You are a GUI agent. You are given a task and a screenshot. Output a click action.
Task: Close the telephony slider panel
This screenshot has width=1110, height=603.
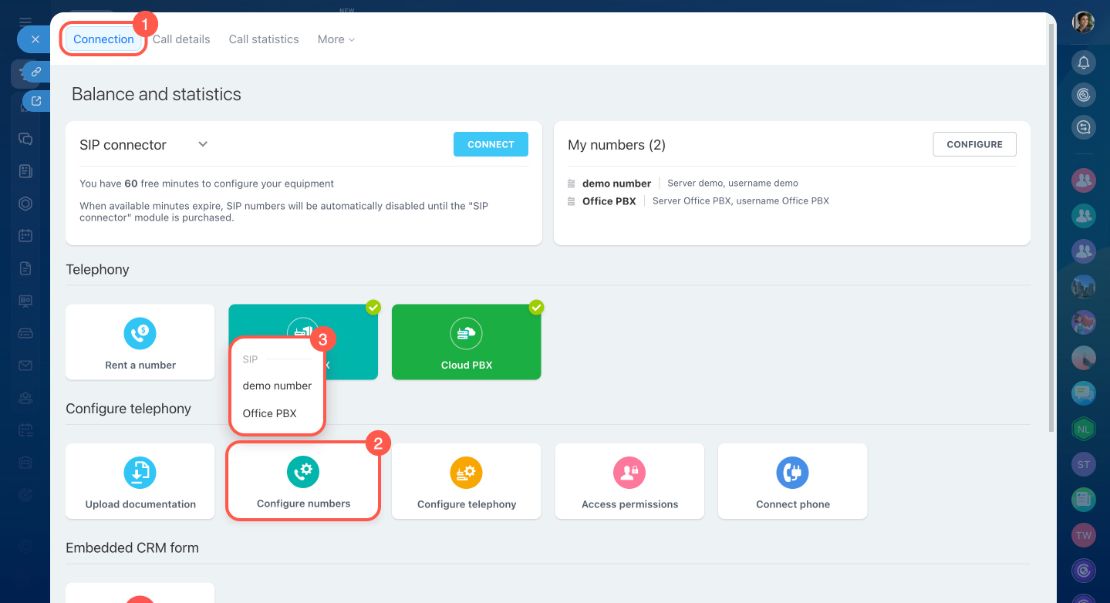pos(35,39)
